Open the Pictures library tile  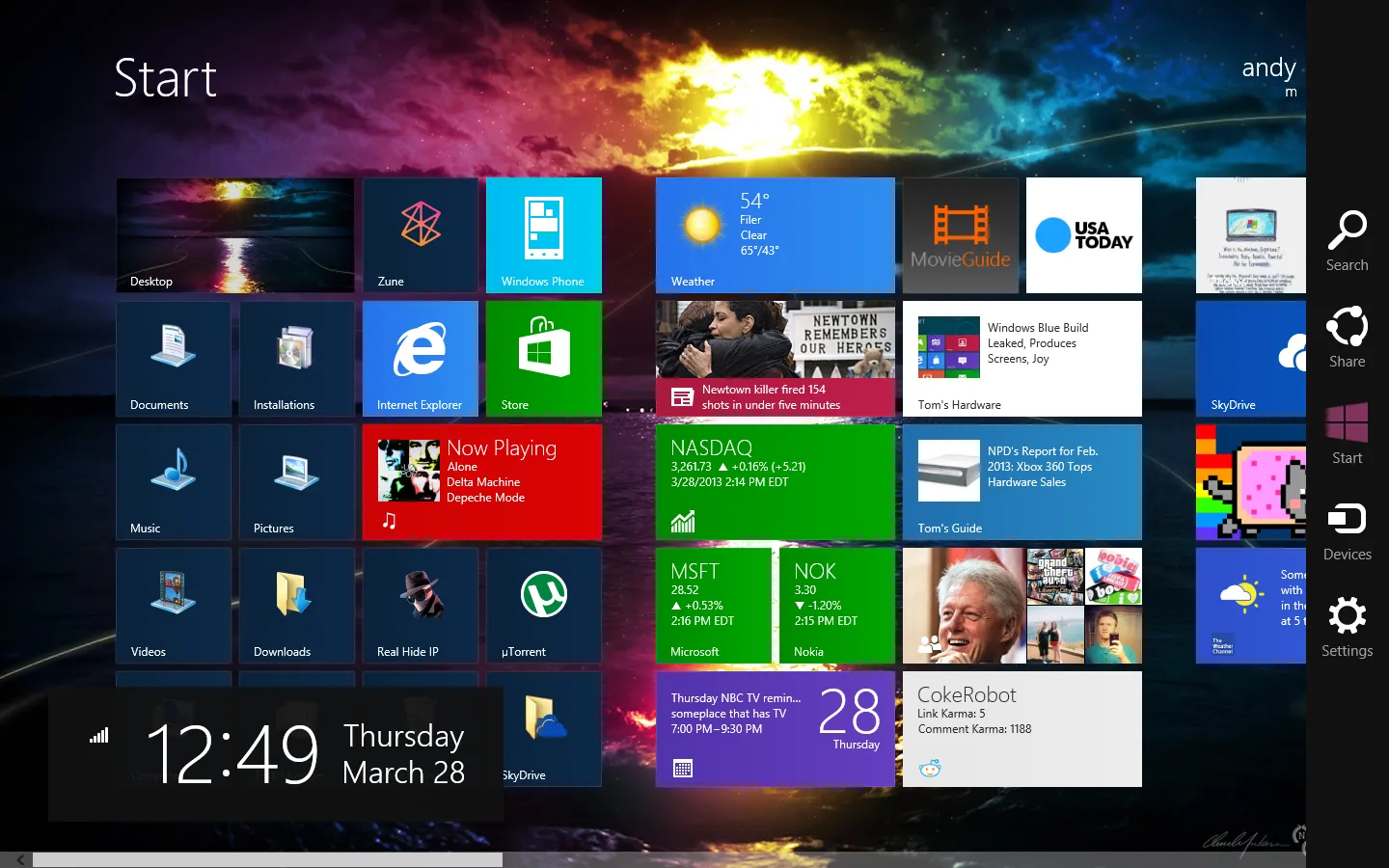pyautogui.click(x=297, y=482)
